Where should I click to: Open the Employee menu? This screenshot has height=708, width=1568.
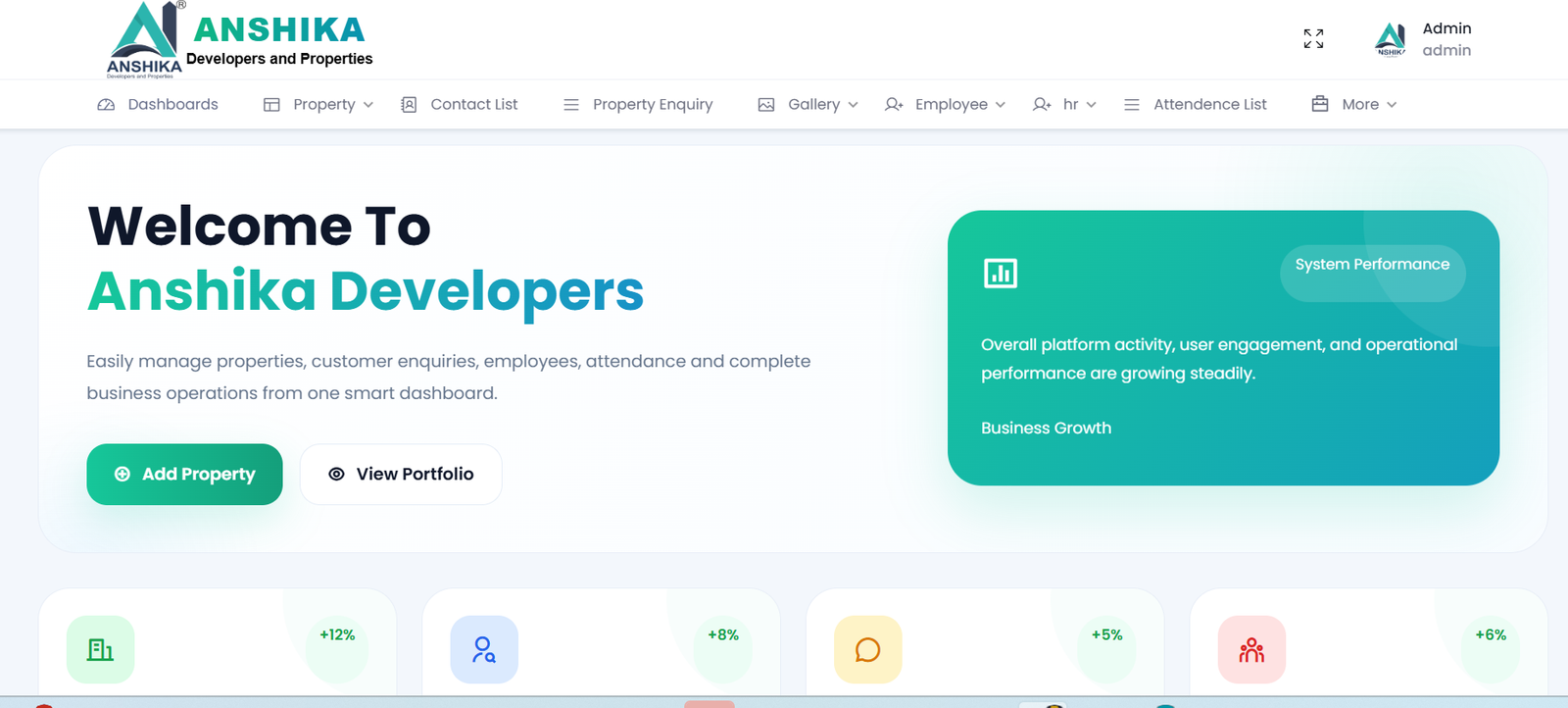pyautogui.click(x=945, y=105)
